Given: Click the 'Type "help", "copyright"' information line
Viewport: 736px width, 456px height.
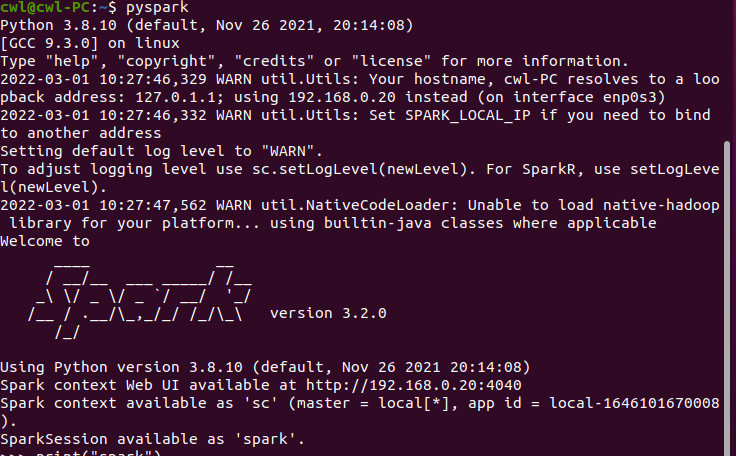Looking at the screenshot, I should [x=314, y=61].
